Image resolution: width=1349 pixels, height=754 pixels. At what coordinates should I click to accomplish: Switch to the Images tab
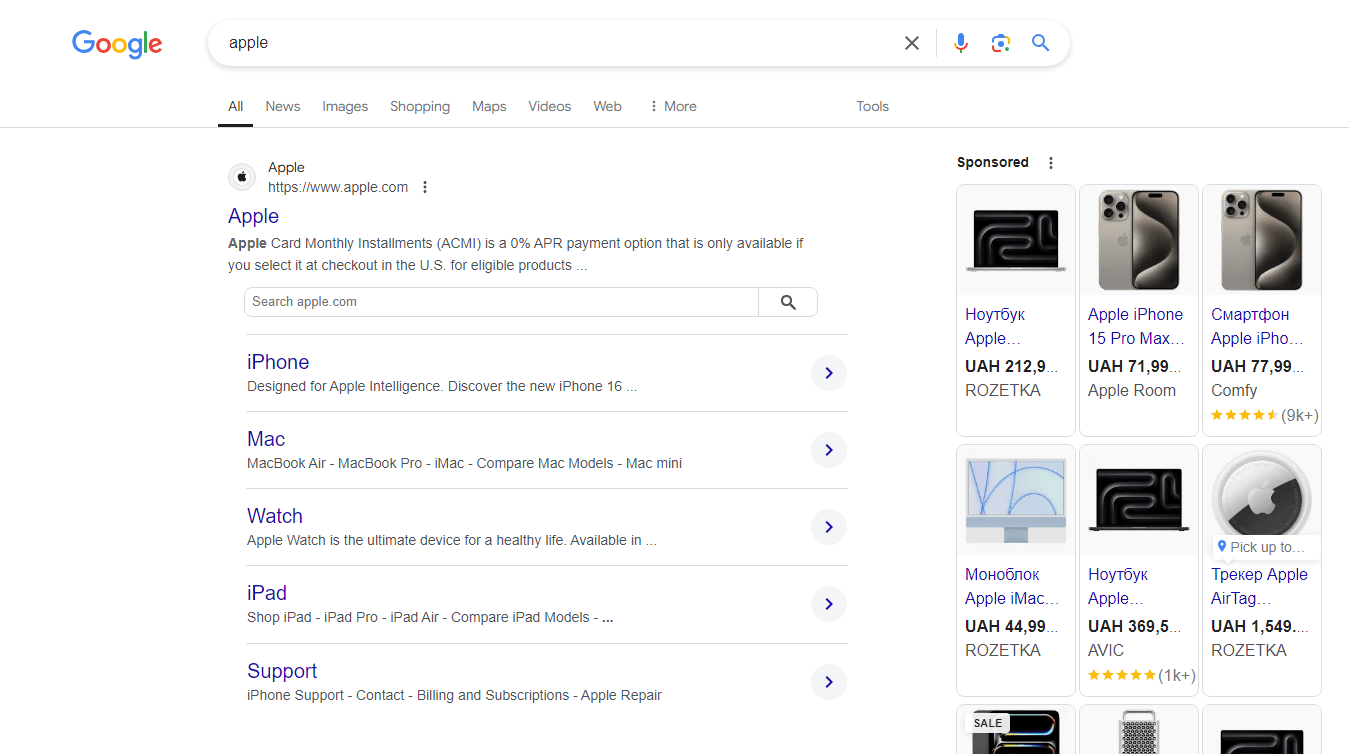click(345, 106)
